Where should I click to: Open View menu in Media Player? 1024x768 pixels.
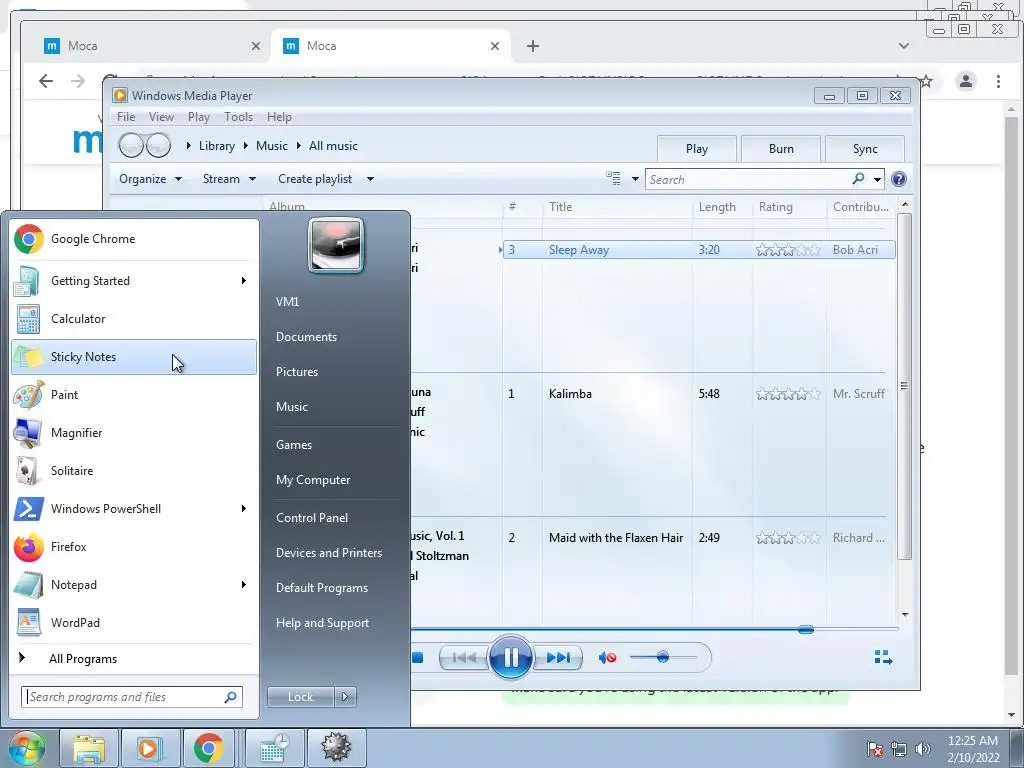tap(161, 117)
